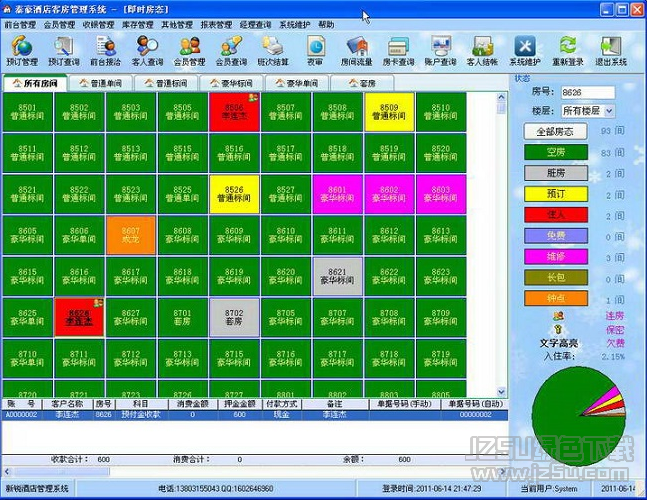647x500 pixels.
Task: Select the purple 免费 status swatch
Action: [556, 236]
